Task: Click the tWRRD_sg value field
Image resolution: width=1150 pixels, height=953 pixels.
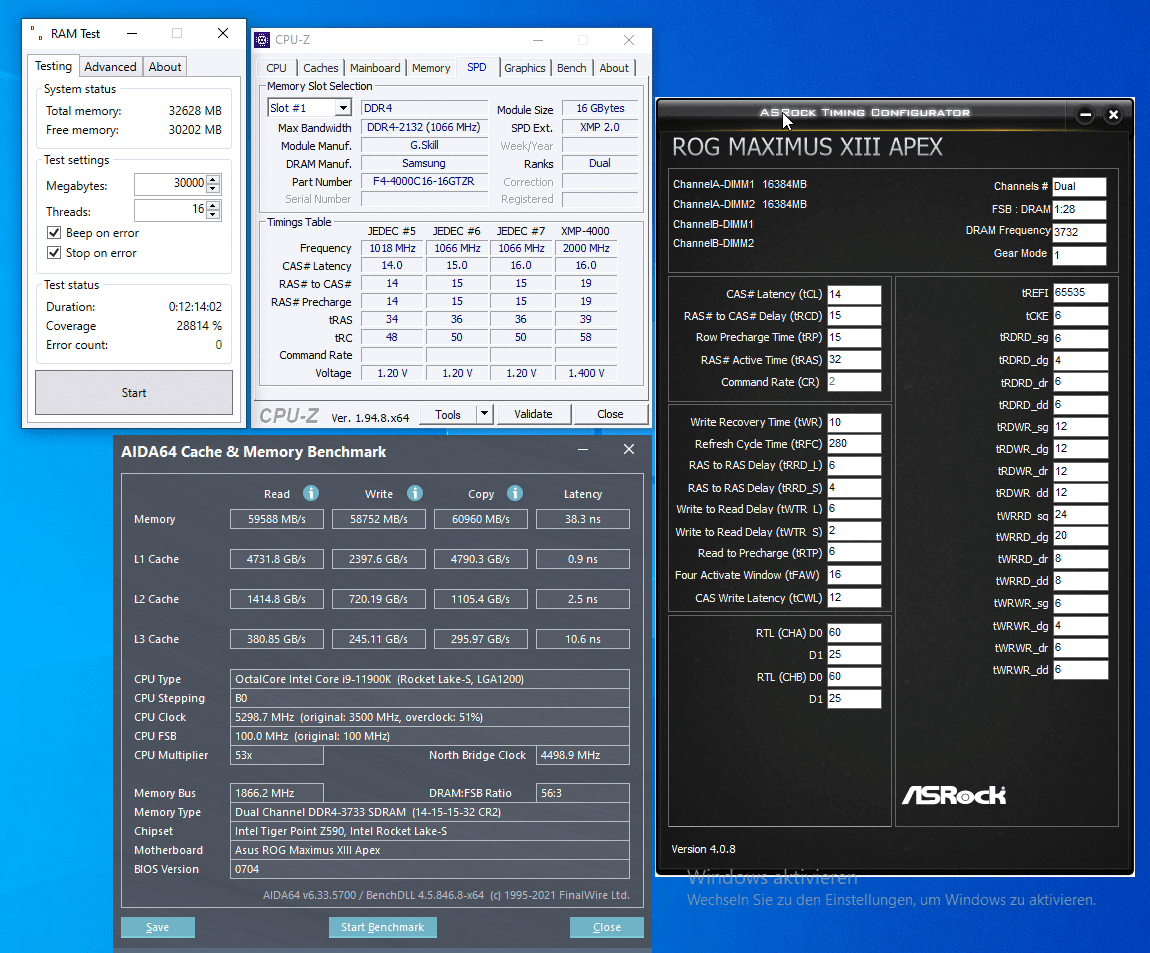Action: (x=1080, y=515)
